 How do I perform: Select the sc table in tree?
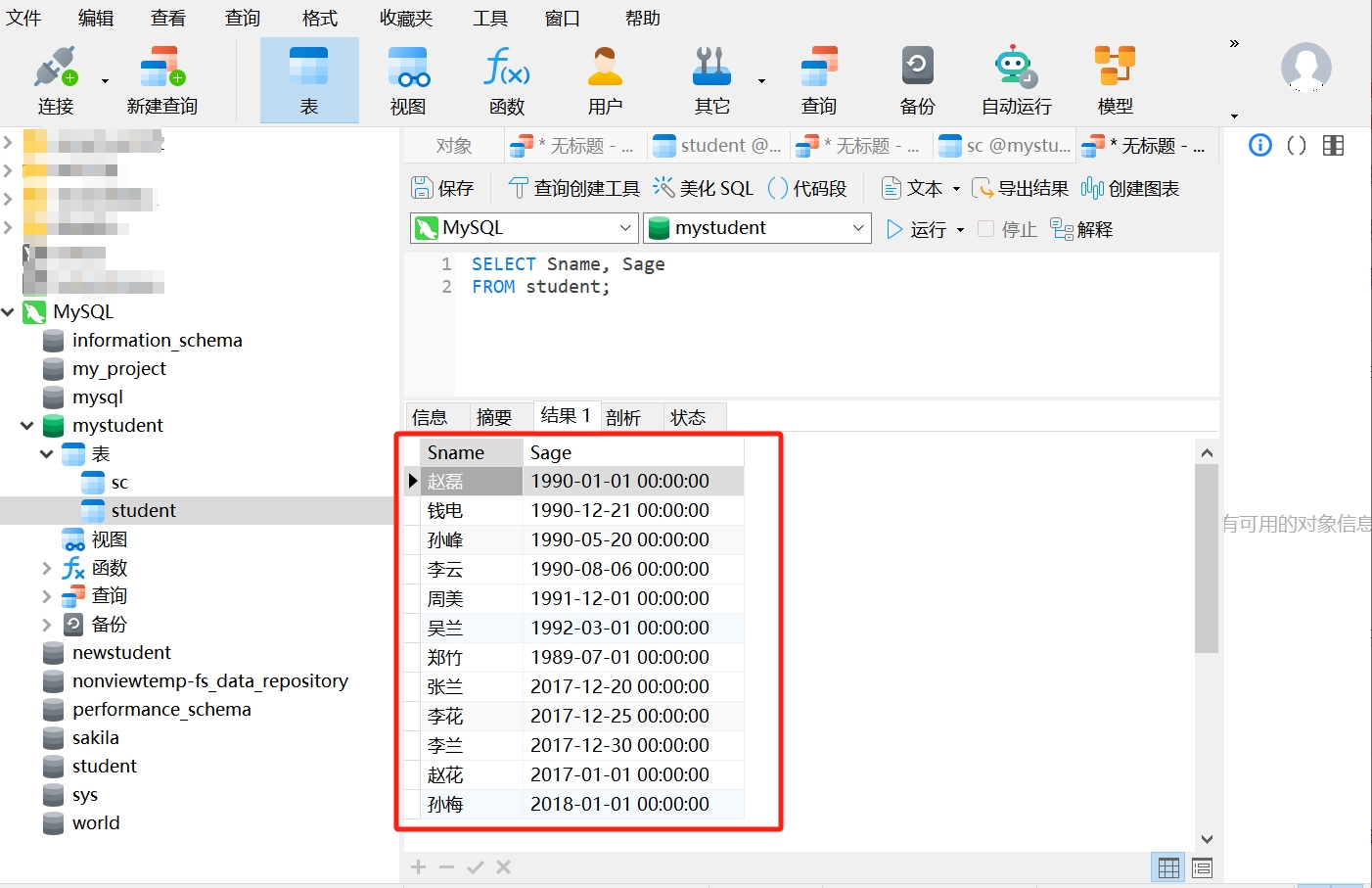119,483
